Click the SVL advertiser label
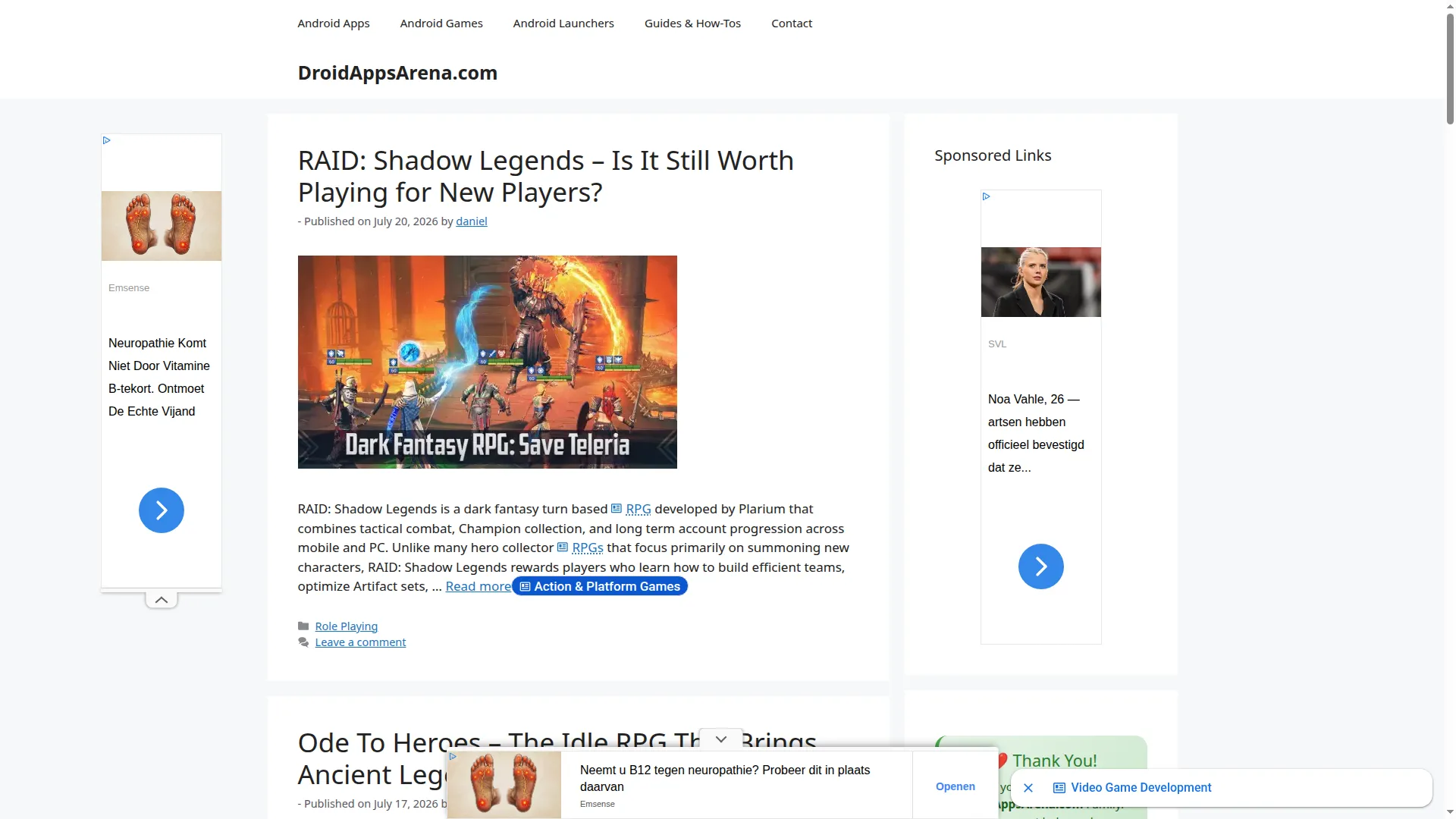Viewport: 1456px width, 819px height. 996,344
